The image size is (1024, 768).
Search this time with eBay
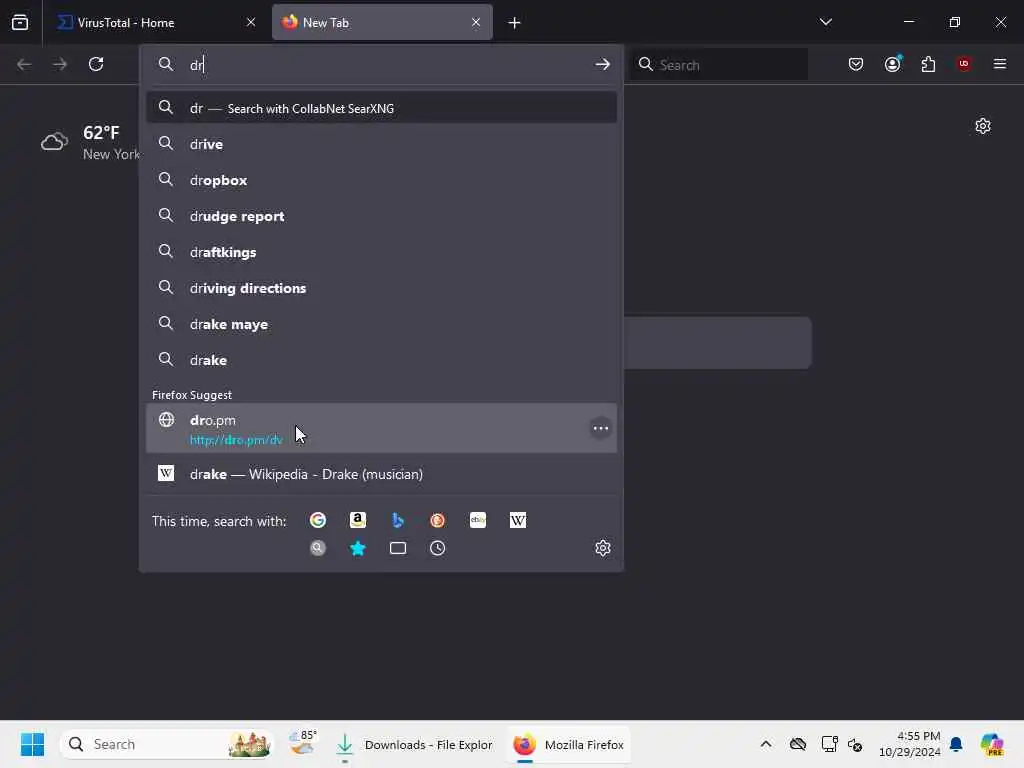coord(478,520)
